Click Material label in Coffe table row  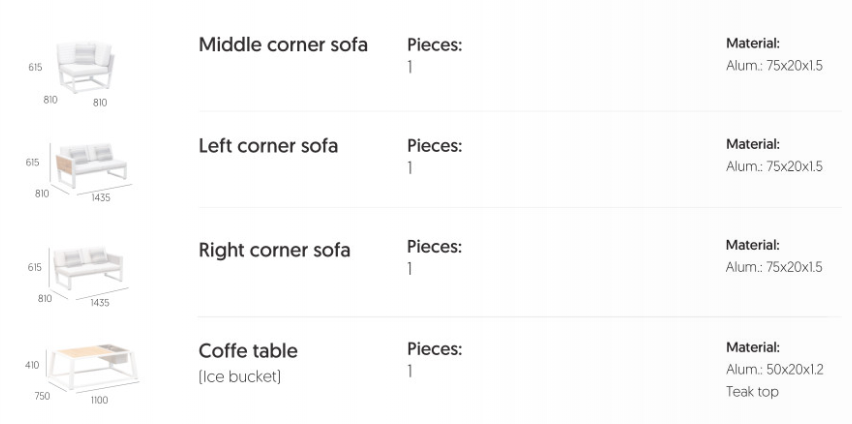[752, 348]
